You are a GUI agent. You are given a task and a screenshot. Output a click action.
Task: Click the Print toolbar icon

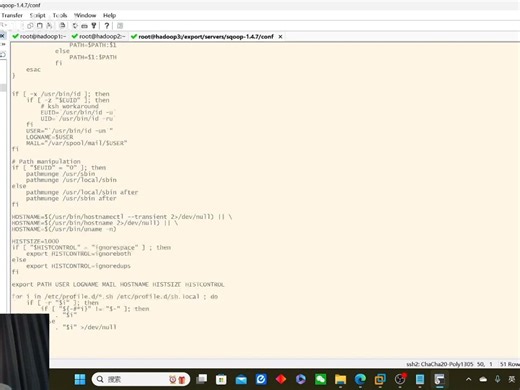(x=62, y=26)
